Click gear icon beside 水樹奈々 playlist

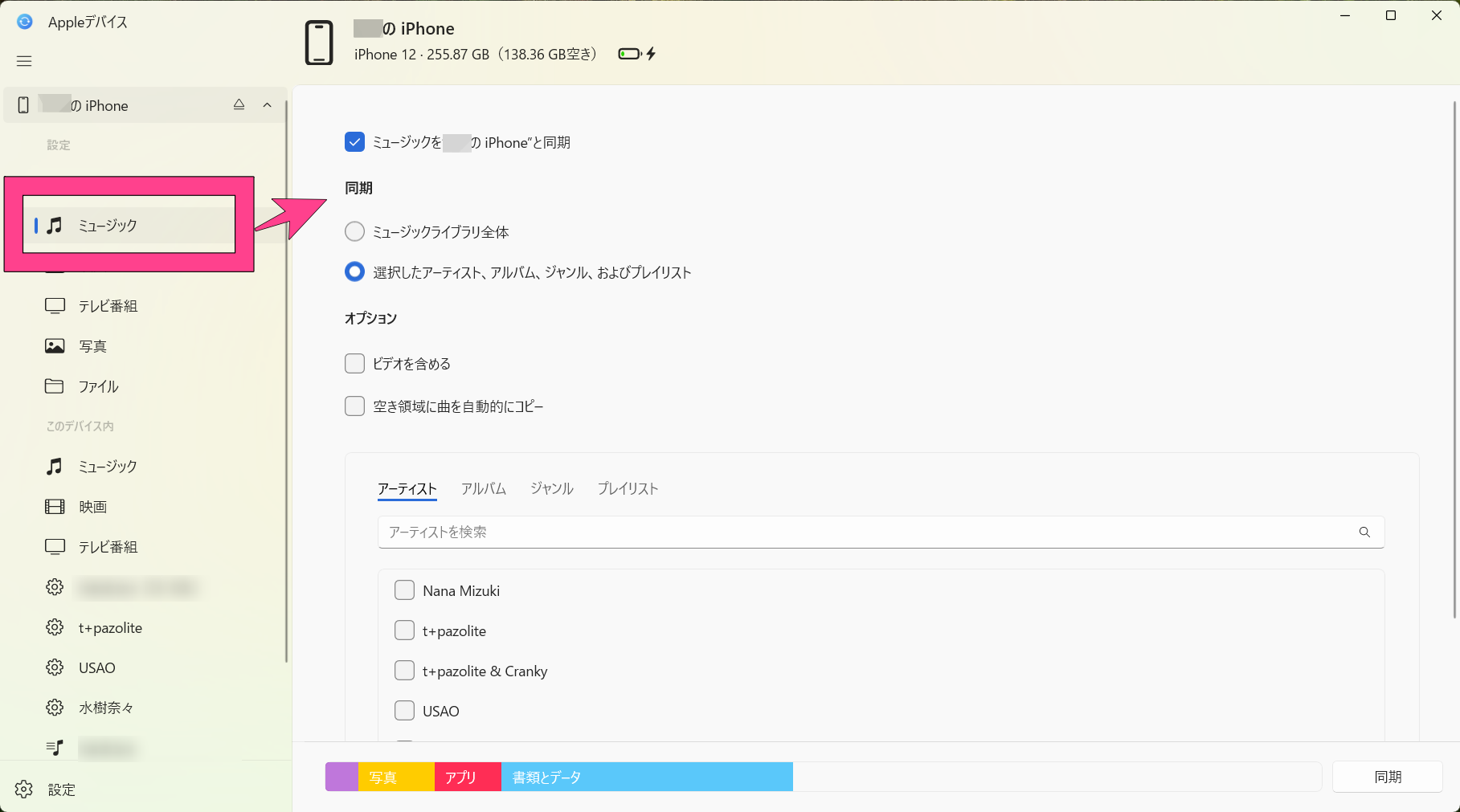[x=55, y=708]
